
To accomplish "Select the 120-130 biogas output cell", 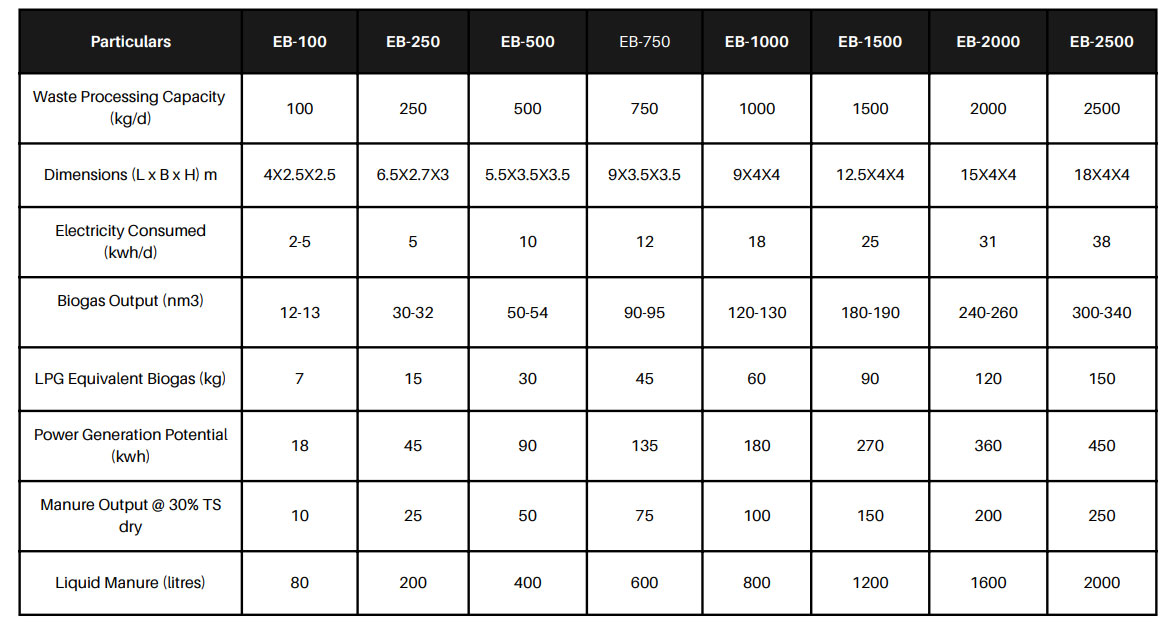I will (x=757, y=313).
